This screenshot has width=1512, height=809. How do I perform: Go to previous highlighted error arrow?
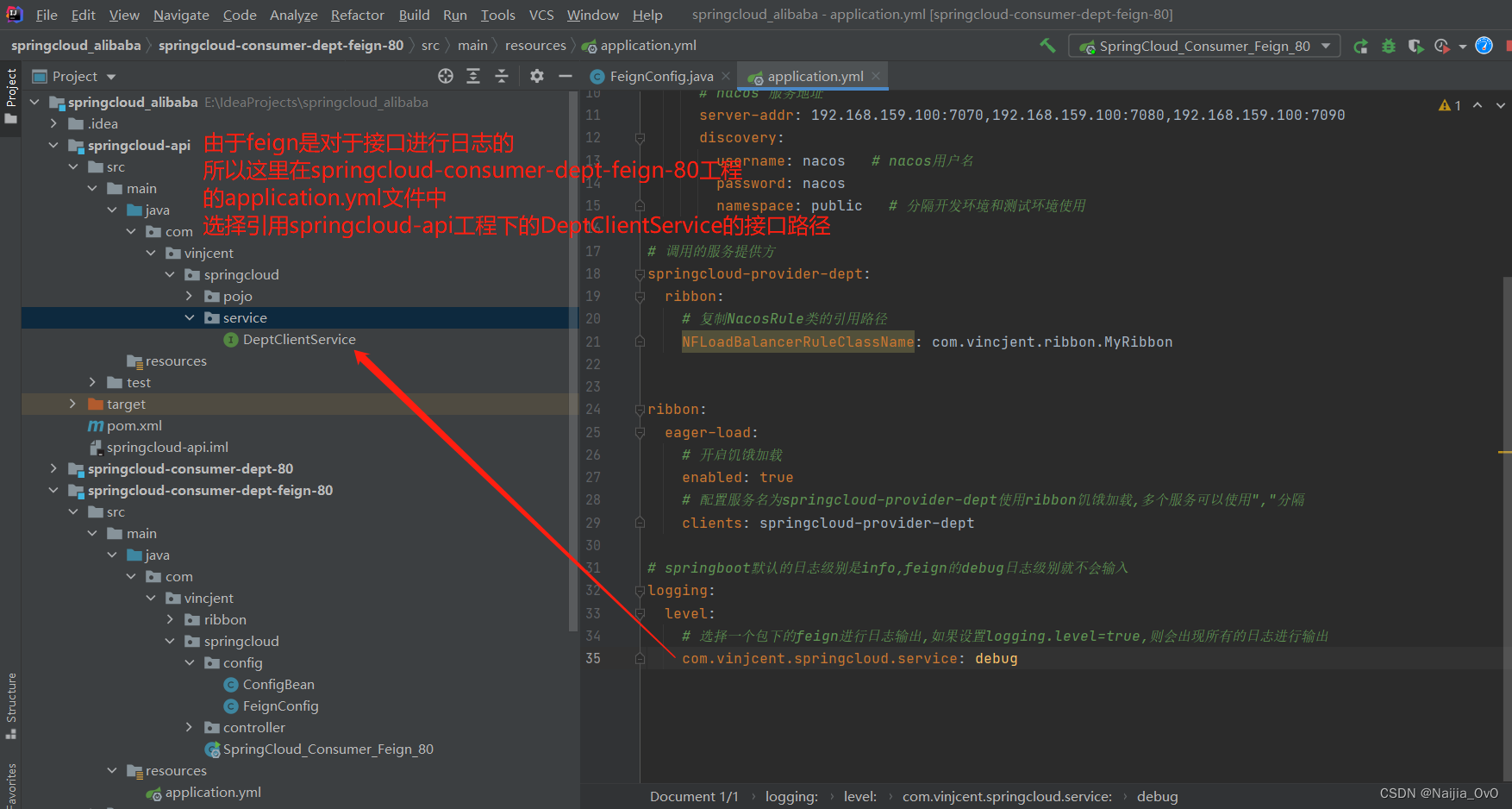pos(1478,105)
